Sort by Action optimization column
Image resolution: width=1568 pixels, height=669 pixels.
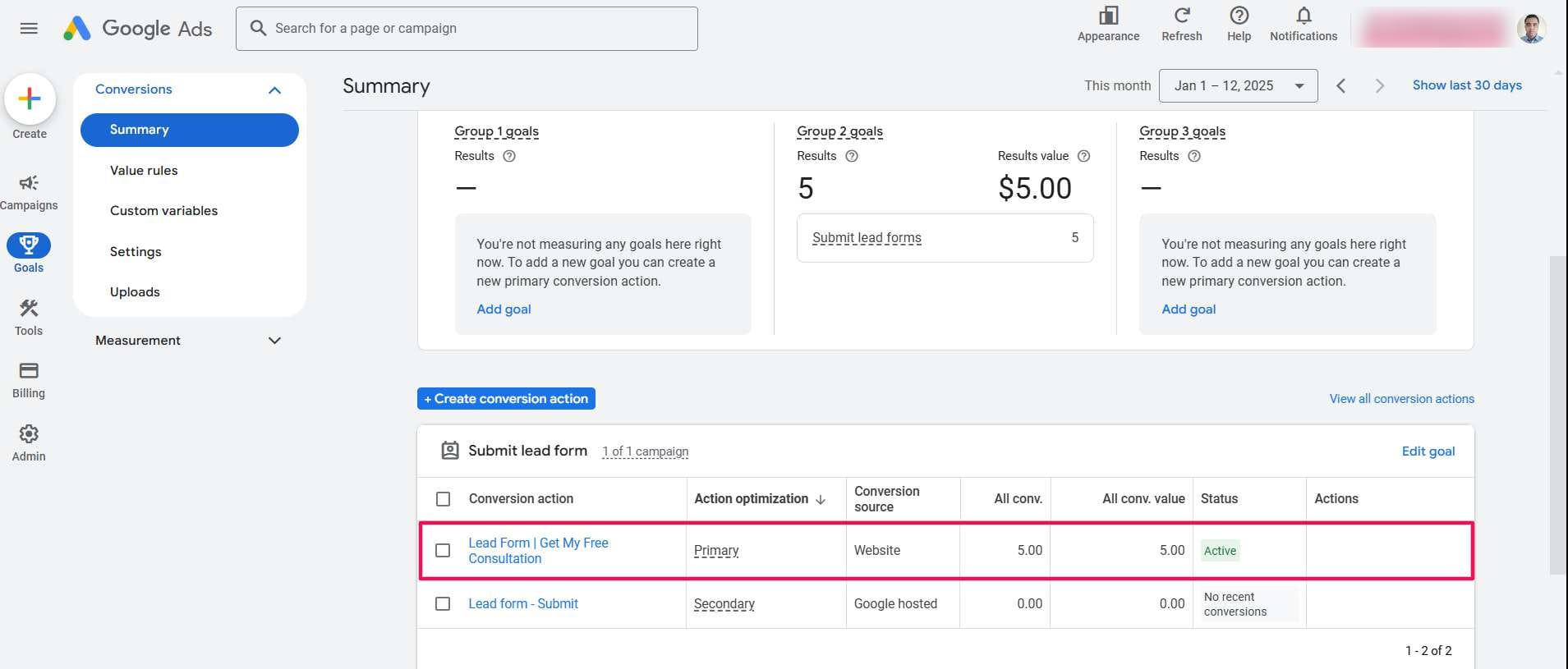[x=760, y=499]
